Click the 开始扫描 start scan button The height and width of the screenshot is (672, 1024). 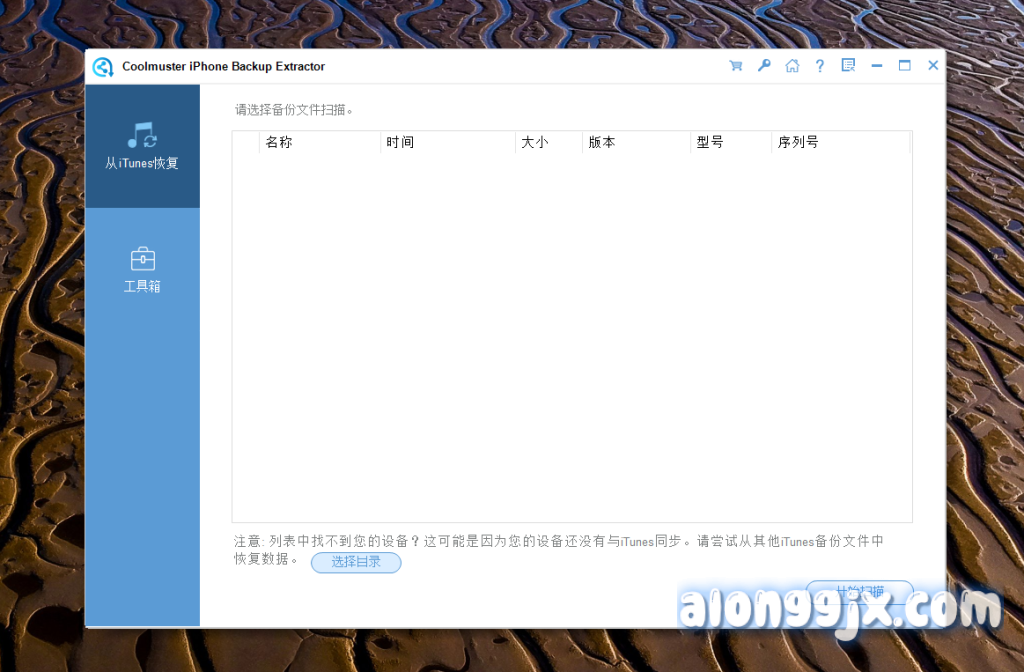[859, 590]
